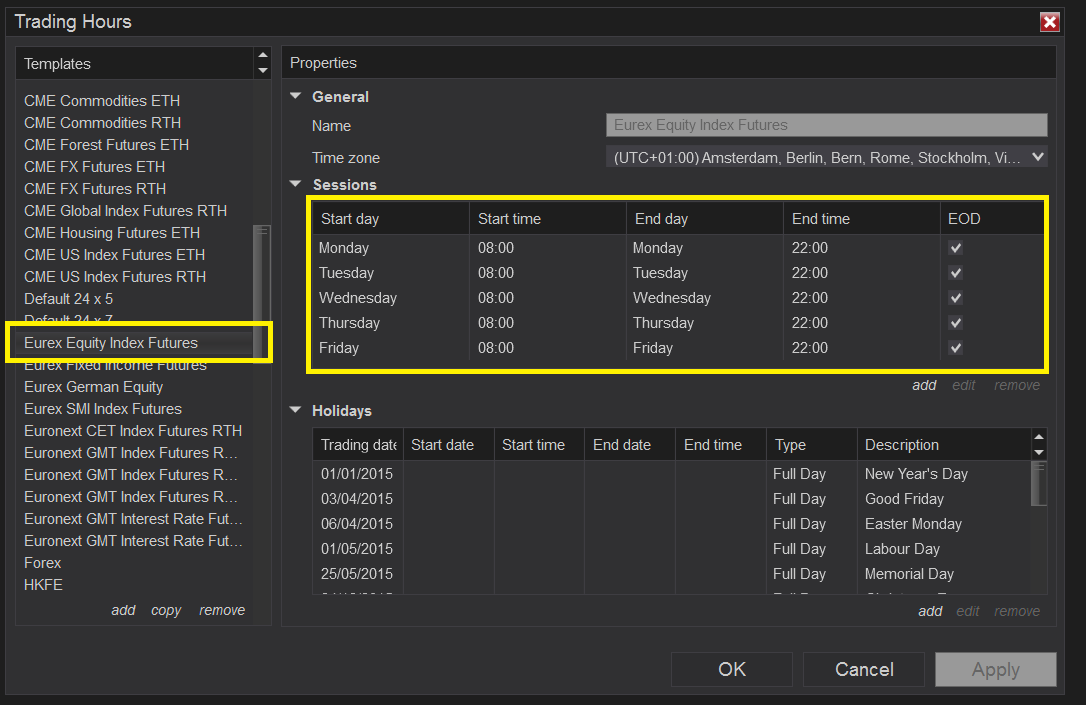Select the Labour Day holiday row

tap(672, 549)
